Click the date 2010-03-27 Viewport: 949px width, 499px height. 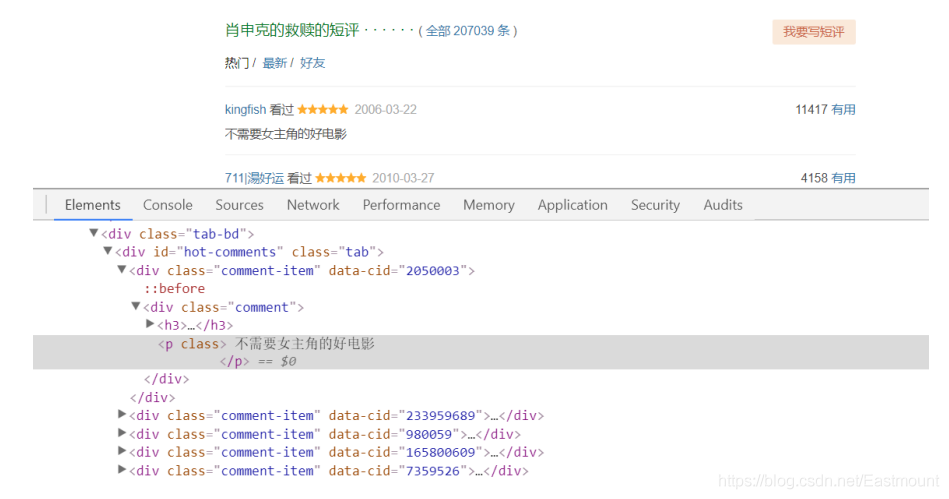pos(403,178)
